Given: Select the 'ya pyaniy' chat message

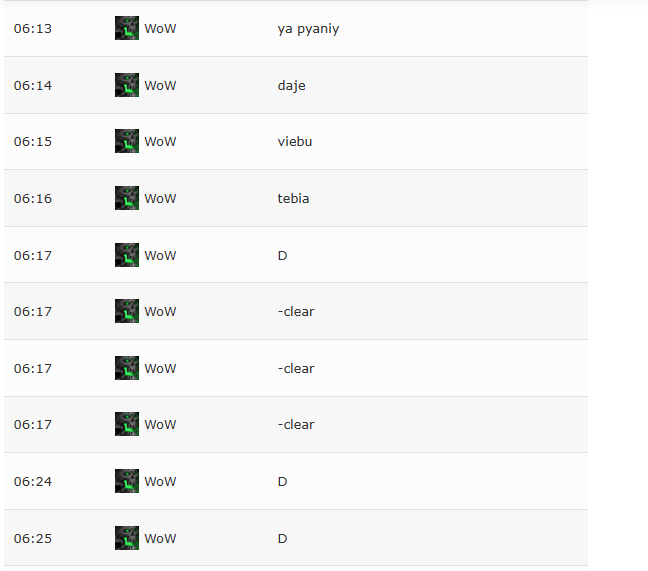Looking at the screenshot, I should tap(308, 29).
